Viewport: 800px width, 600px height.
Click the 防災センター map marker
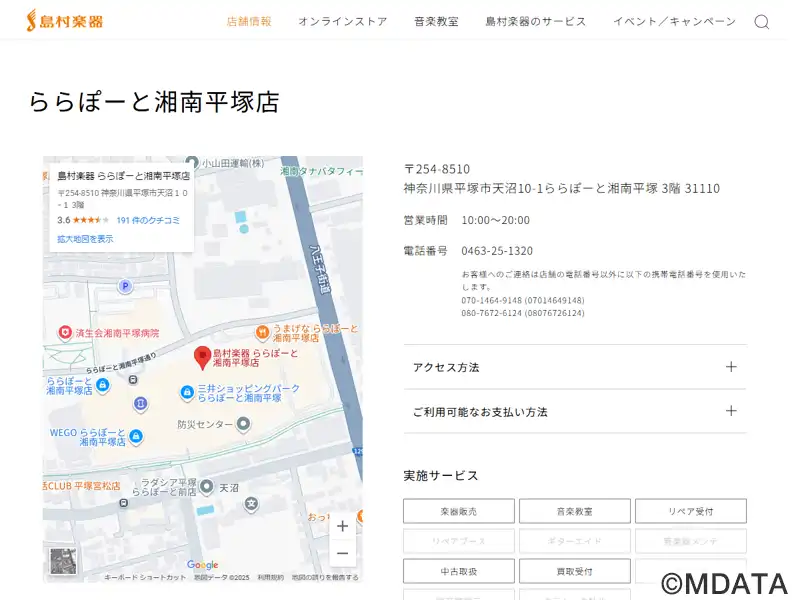click(242, 424)
